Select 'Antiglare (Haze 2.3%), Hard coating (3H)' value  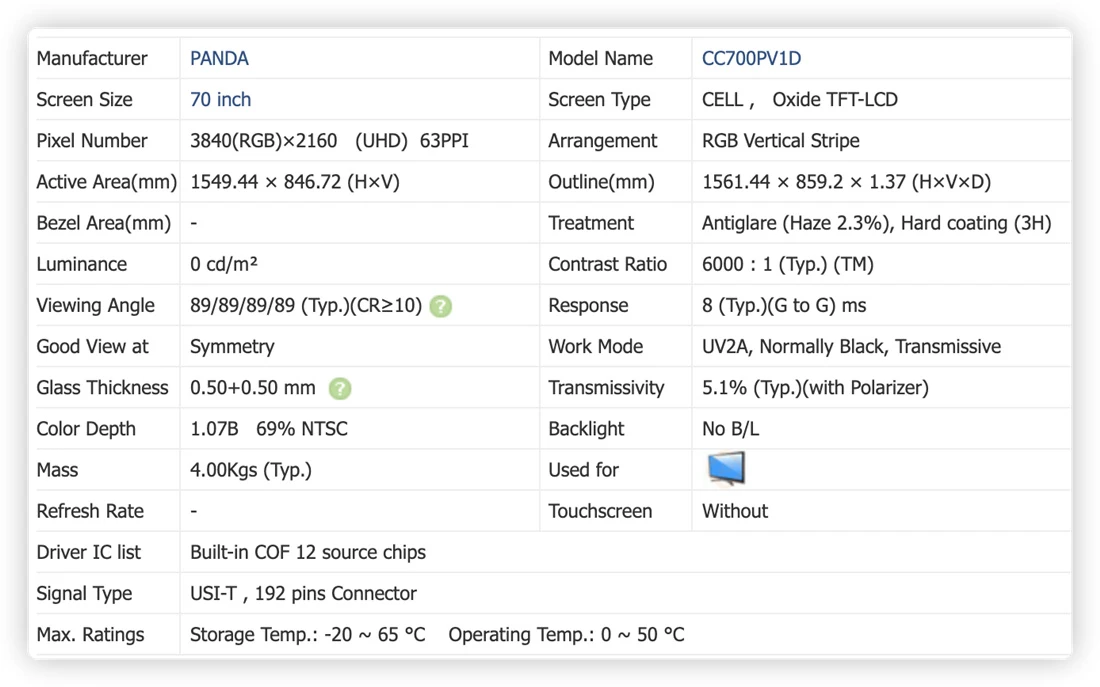877,223
